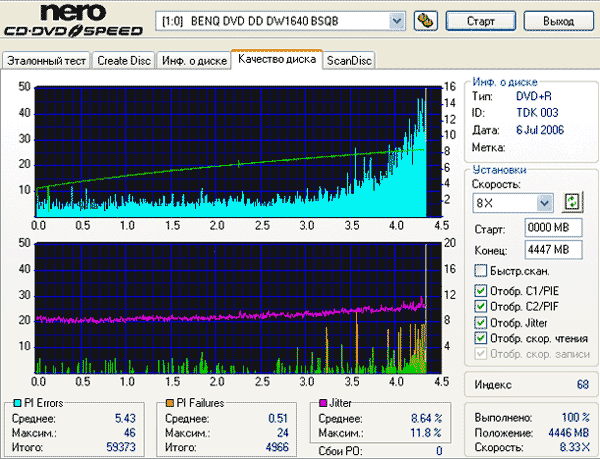Click the disabled Отобр. скор. записи checkbox
Viewport: 600px width, 459px height.
[x=481, y=354]
